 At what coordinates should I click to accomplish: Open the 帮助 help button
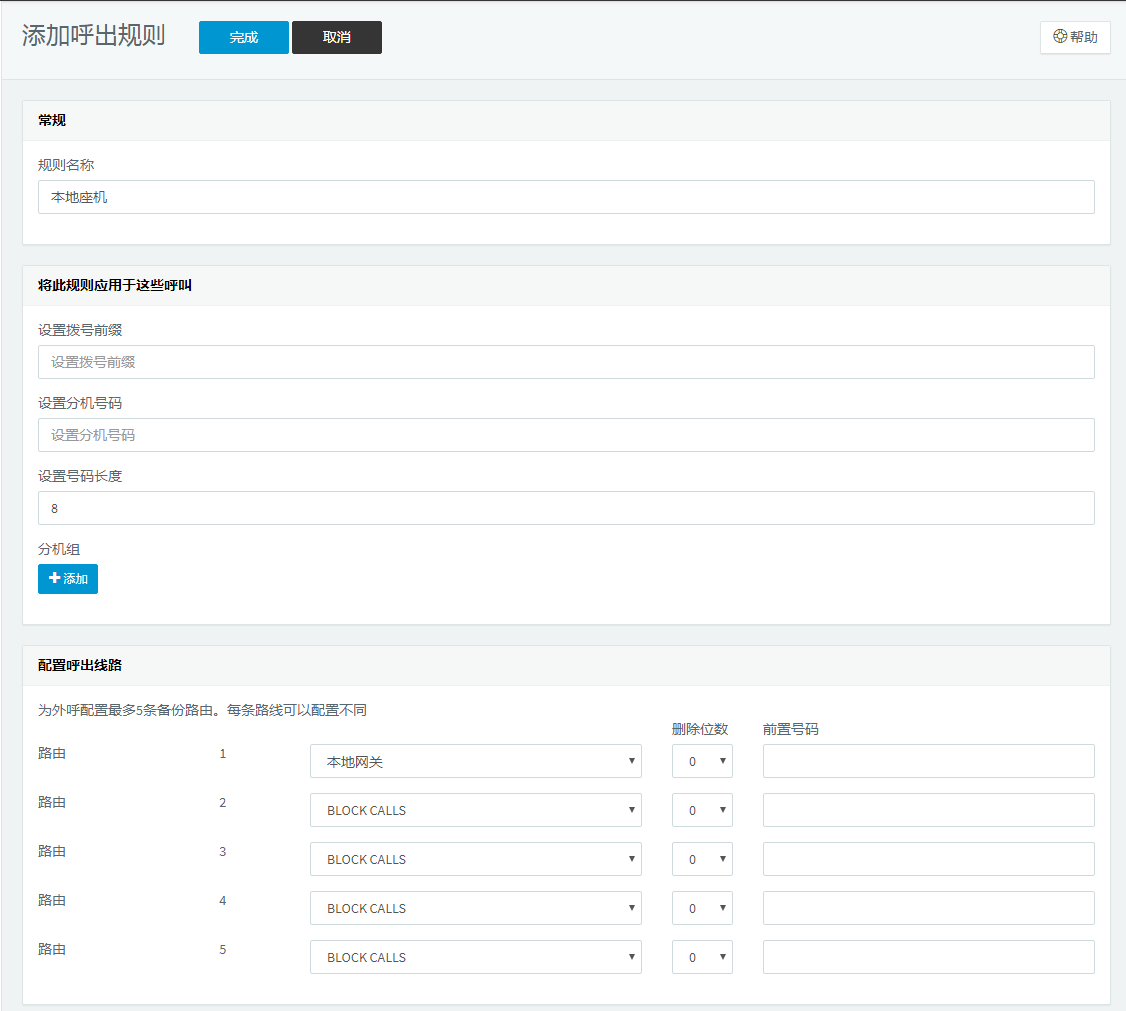click(x=1075, y=37)
